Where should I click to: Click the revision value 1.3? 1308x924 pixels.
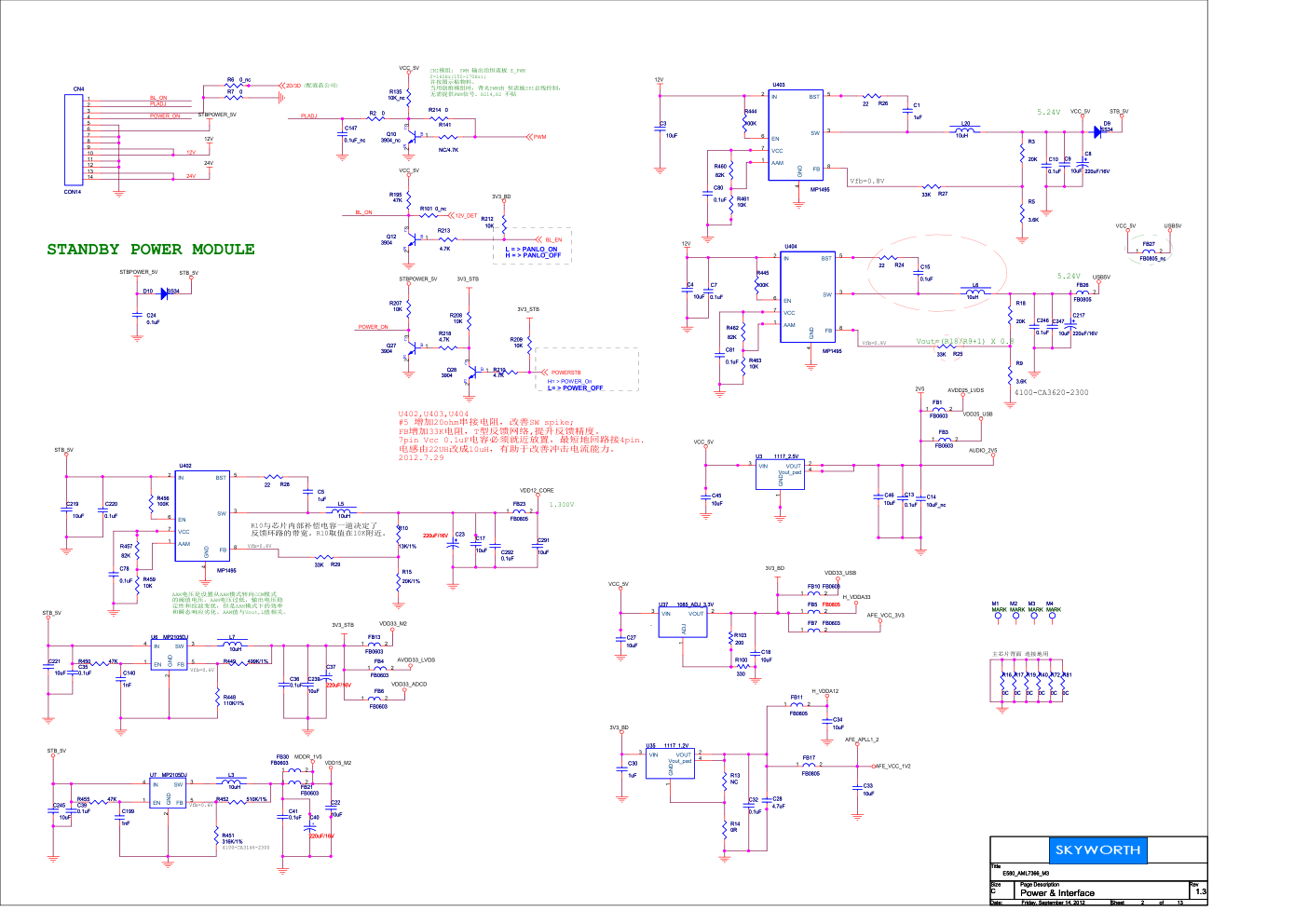(x=1201, y=892)
